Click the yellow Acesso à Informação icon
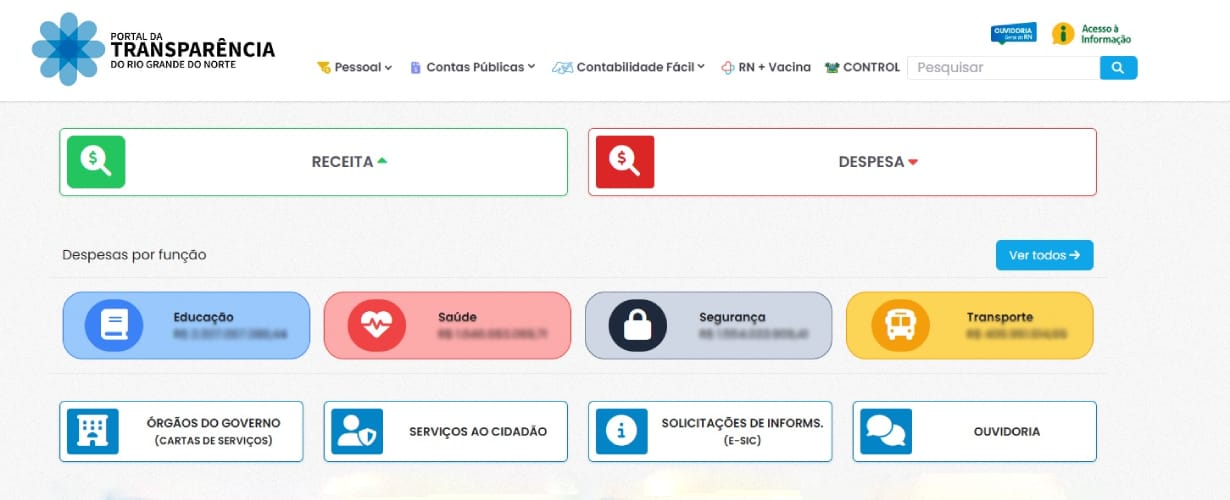The height and width of the screenshot is (500, 1230). (x=1063, y=34)
